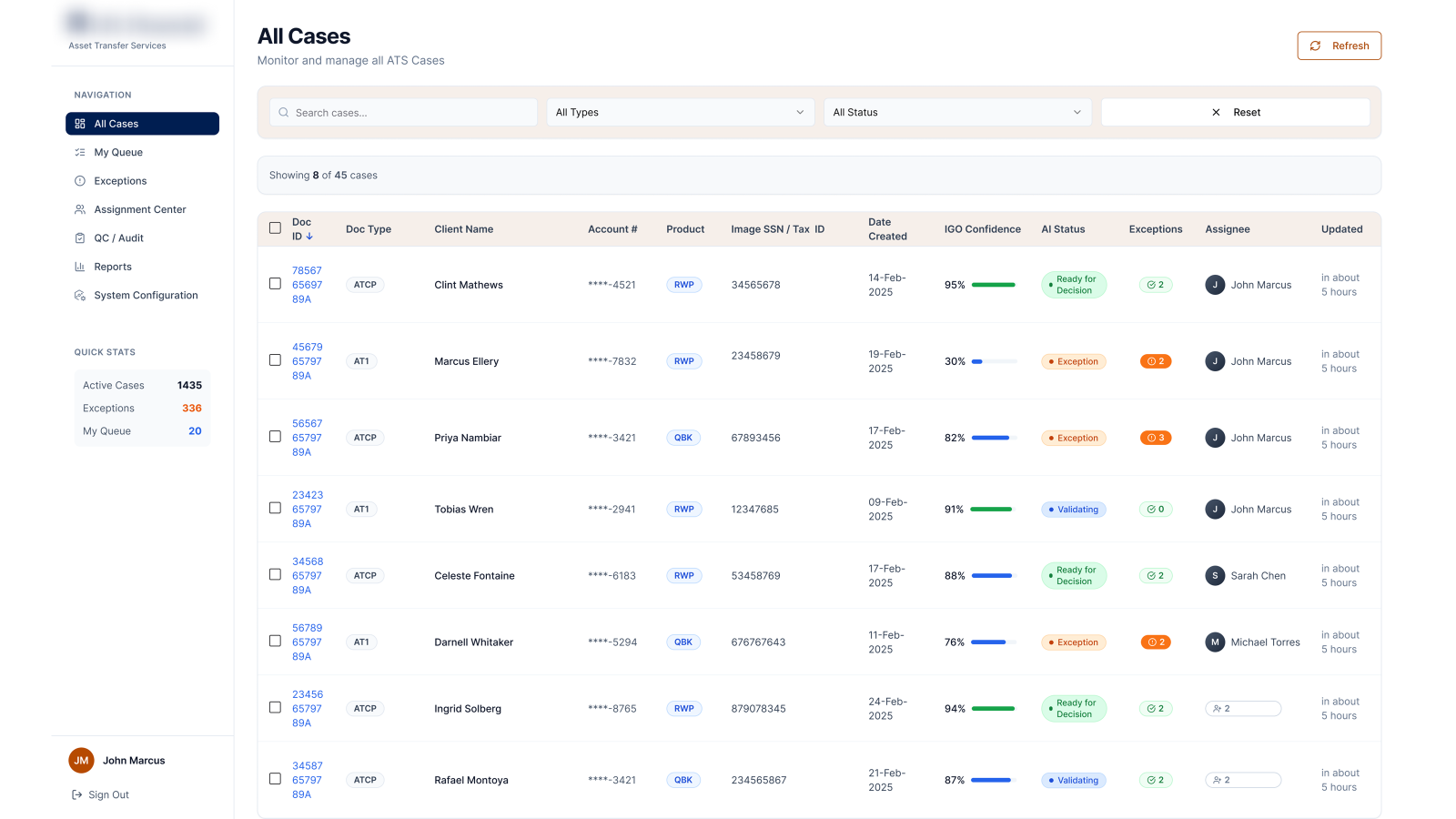Check the Clint Mathews row checkbox
The image size is (1456, 819).
(x=275, y=284)
